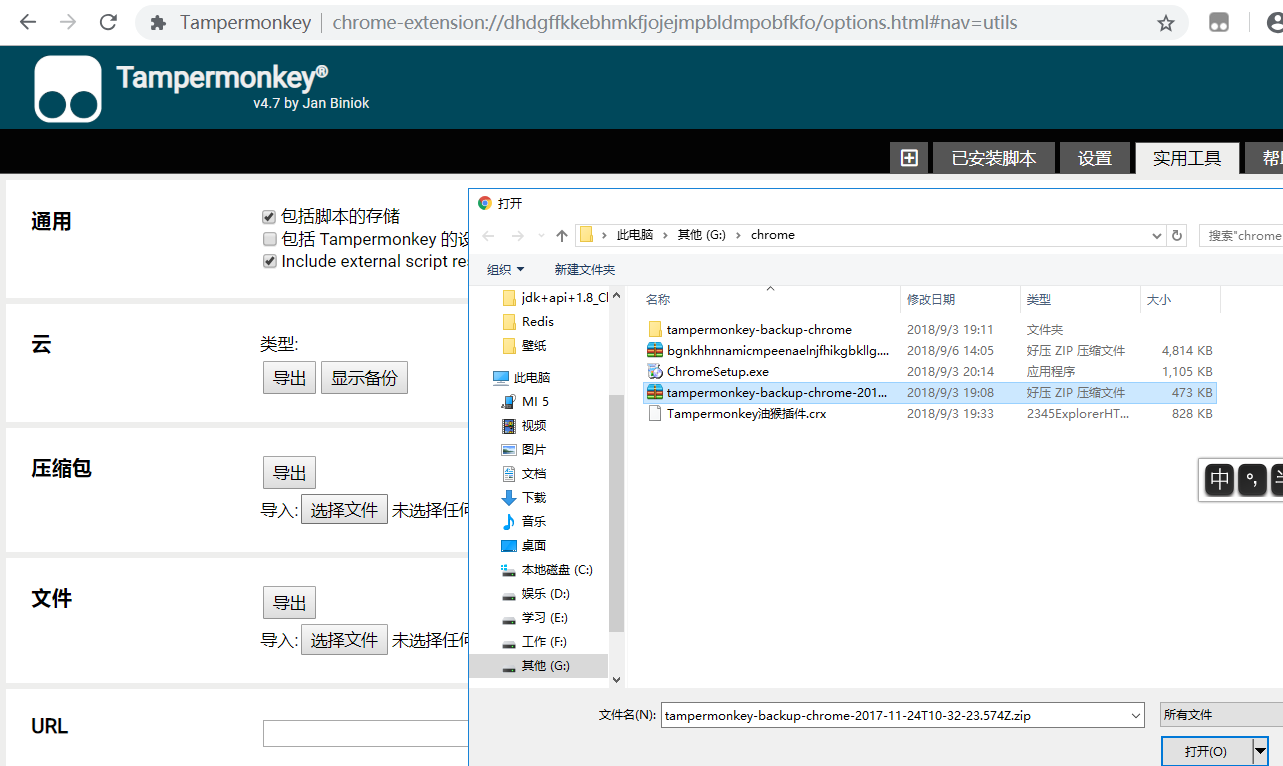Switch to the 设置 tab

coord(1095,158)
